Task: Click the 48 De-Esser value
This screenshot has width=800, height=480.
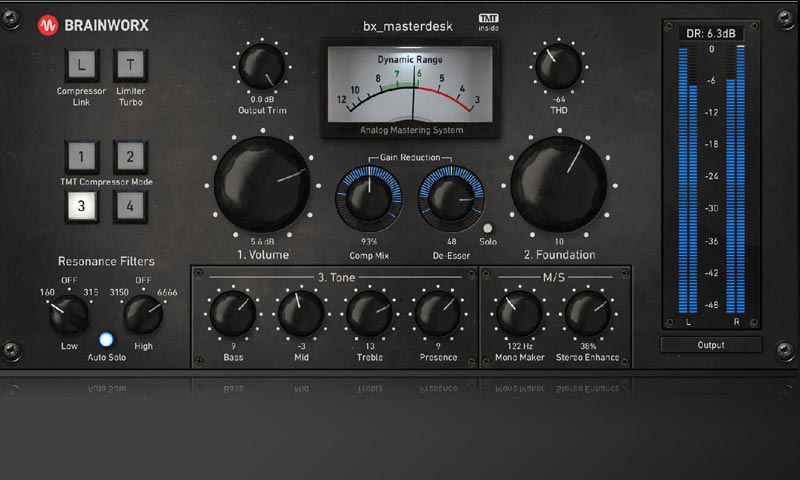Action: [452, 241]
